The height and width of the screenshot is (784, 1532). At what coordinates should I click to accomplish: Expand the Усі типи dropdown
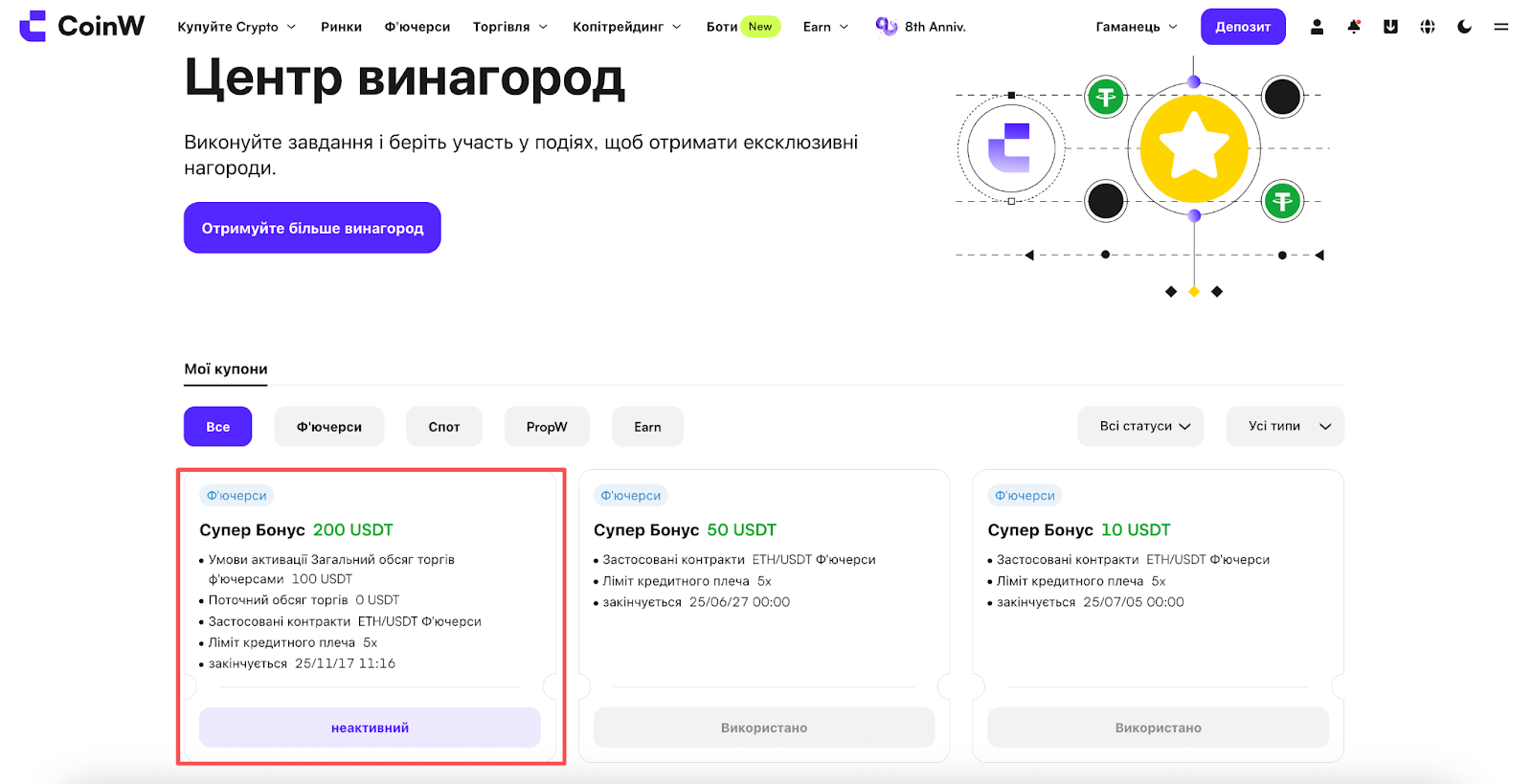point(1285,426)
